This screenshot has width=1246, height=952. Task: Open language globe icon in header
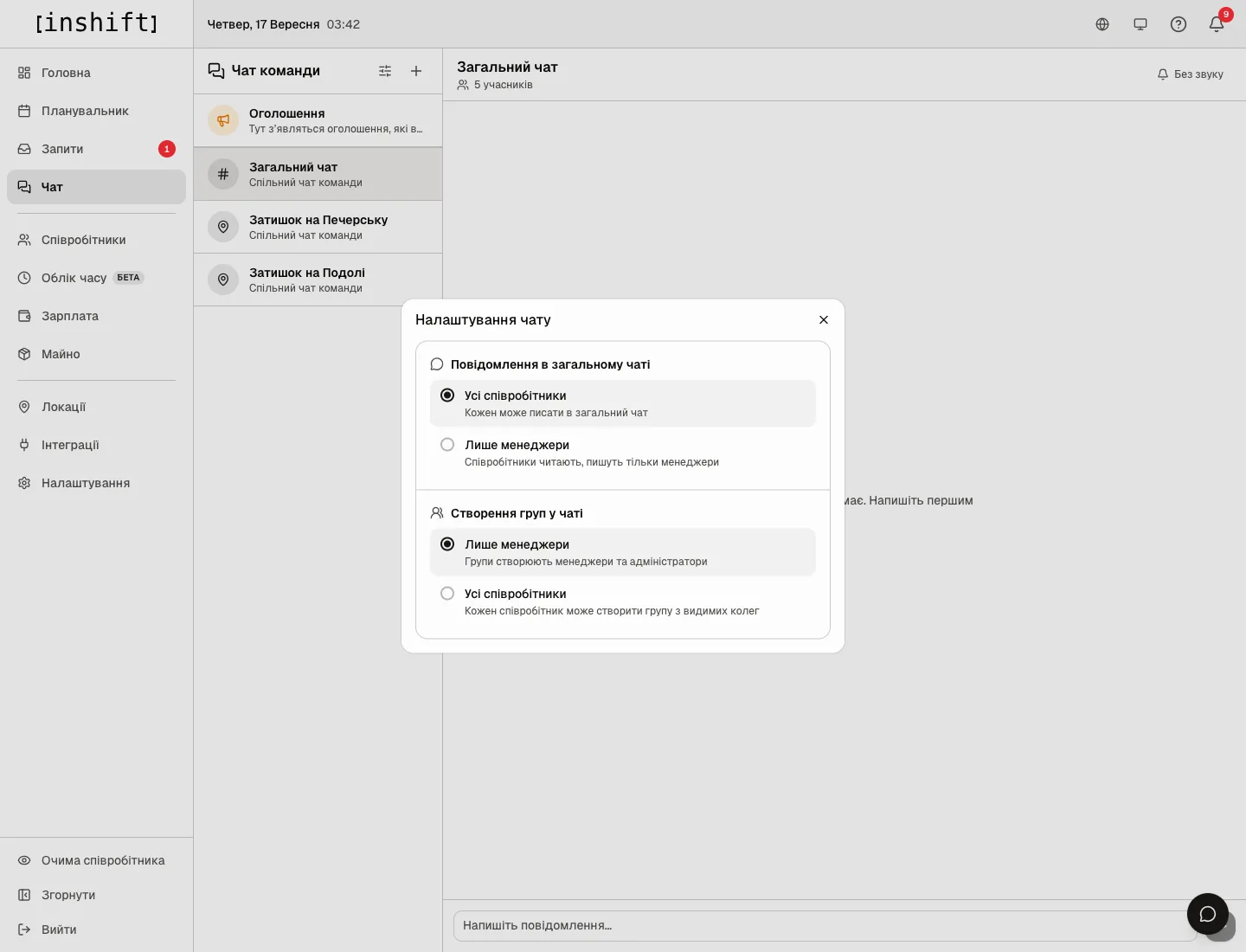[1102, 24]
